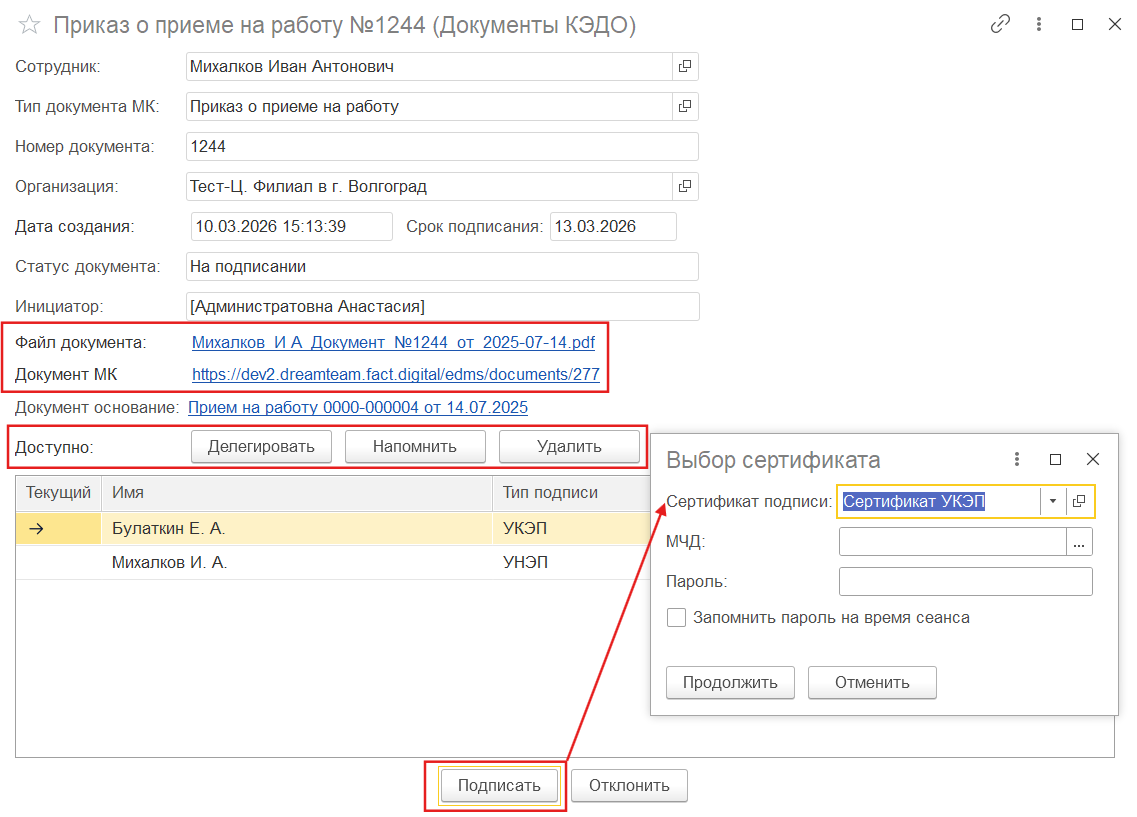This screenshot has width=1137, height=817.
Task: Open main window three-dot menu
Action: pyautogui.click(x=1040, y=25)
